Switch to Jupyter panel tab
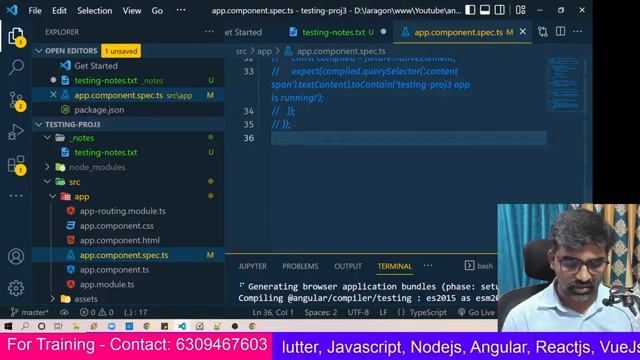 [x=252, y=266]
